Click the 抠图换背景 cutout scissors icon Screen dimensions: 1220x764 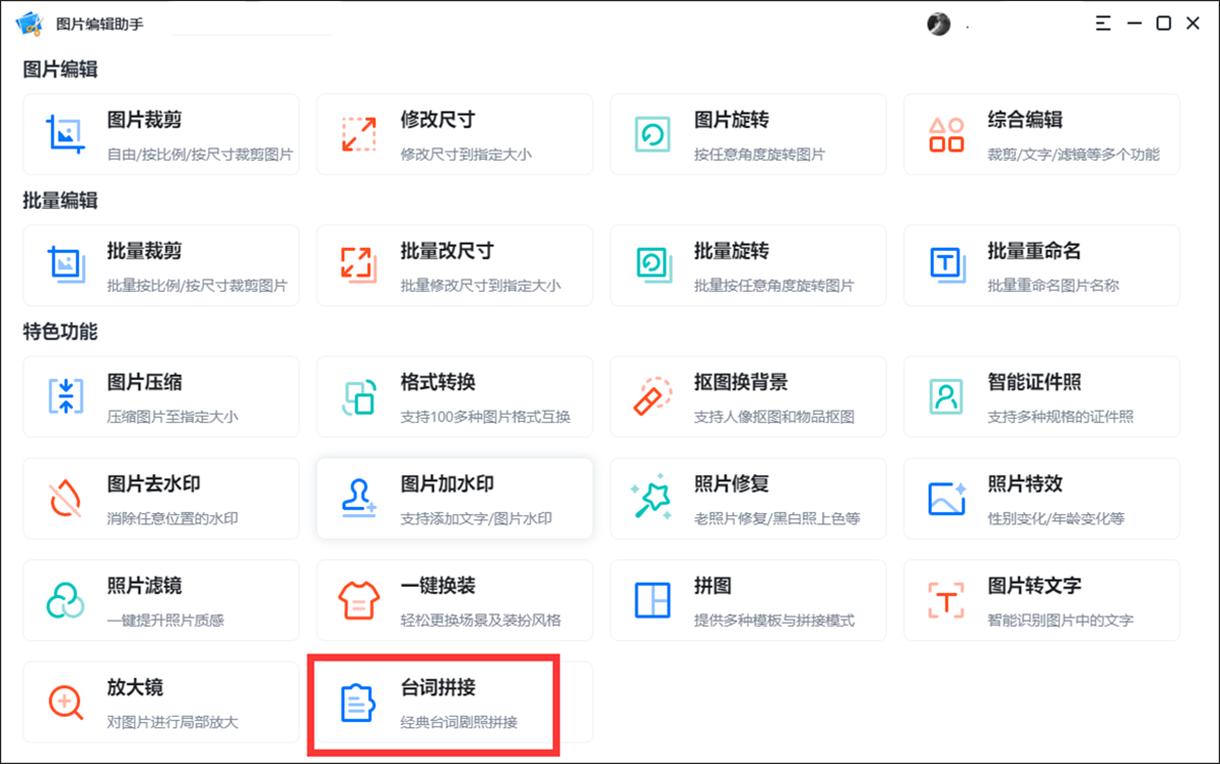(x=651, y=397)
